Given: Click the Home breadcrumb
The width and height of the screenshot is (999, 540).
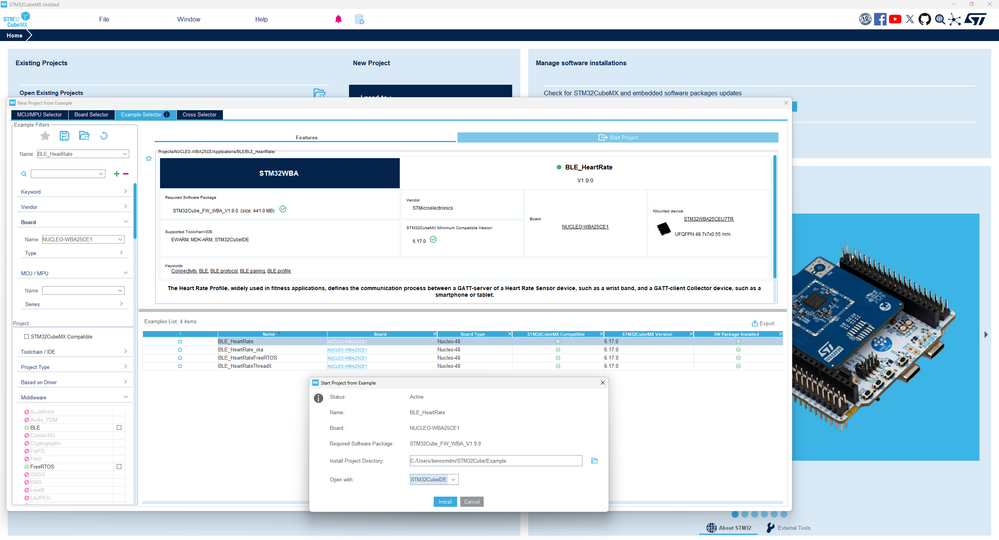Looking at the screenshot, I should click(x=15, y=36).
